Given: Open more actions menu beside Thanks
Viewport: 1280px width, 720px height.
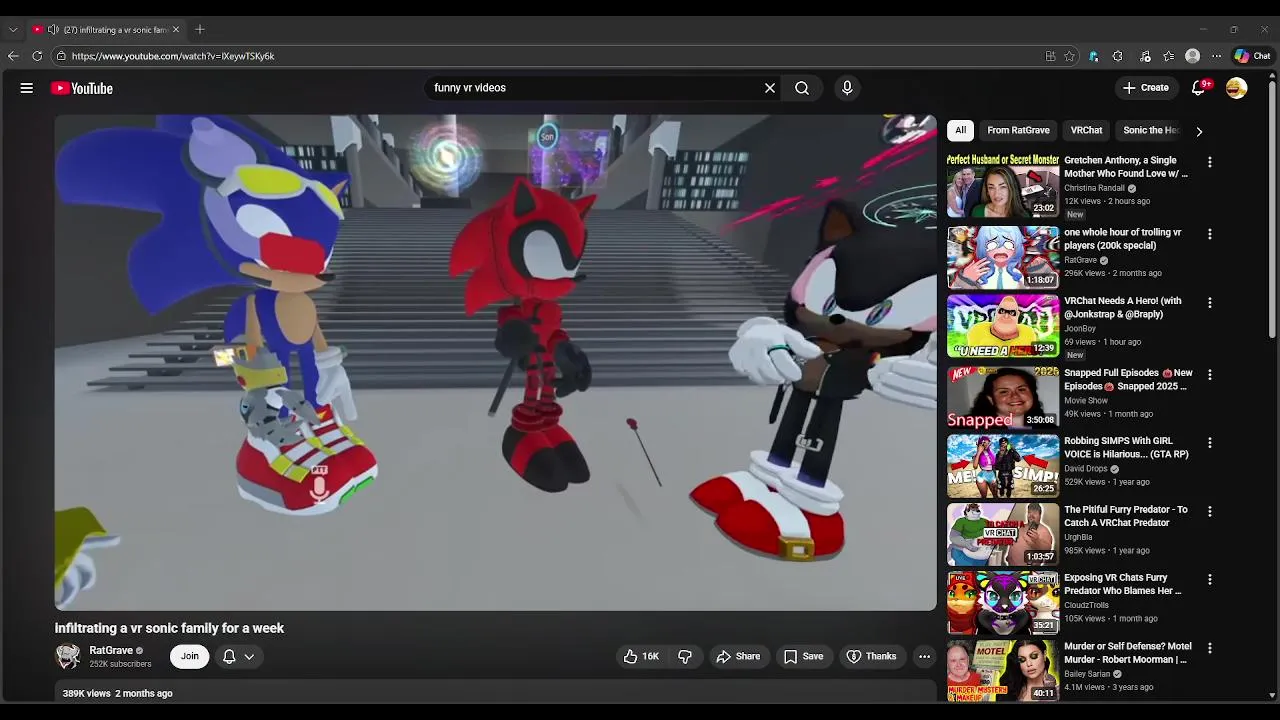Looking at the screenshot, I should pos(924,656).
